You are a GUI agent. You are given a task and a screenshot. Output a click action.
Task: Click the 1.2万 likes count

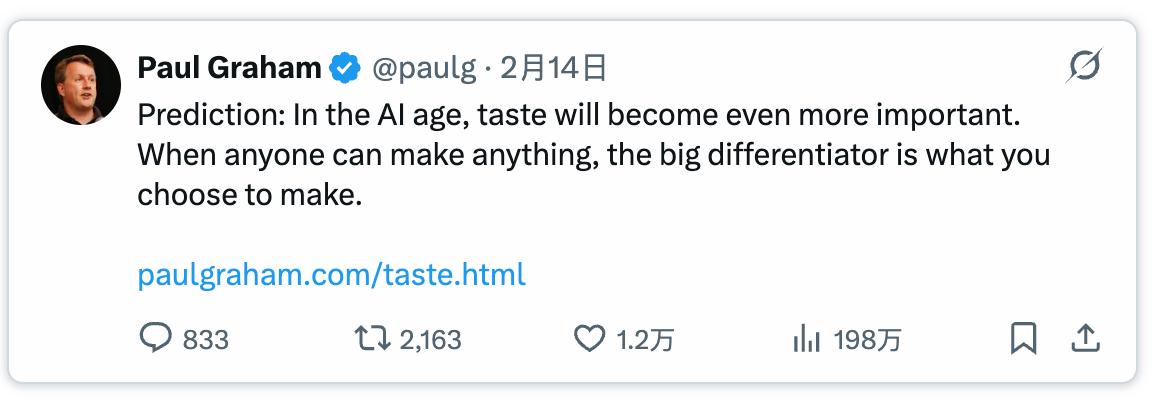pos(645,341)
